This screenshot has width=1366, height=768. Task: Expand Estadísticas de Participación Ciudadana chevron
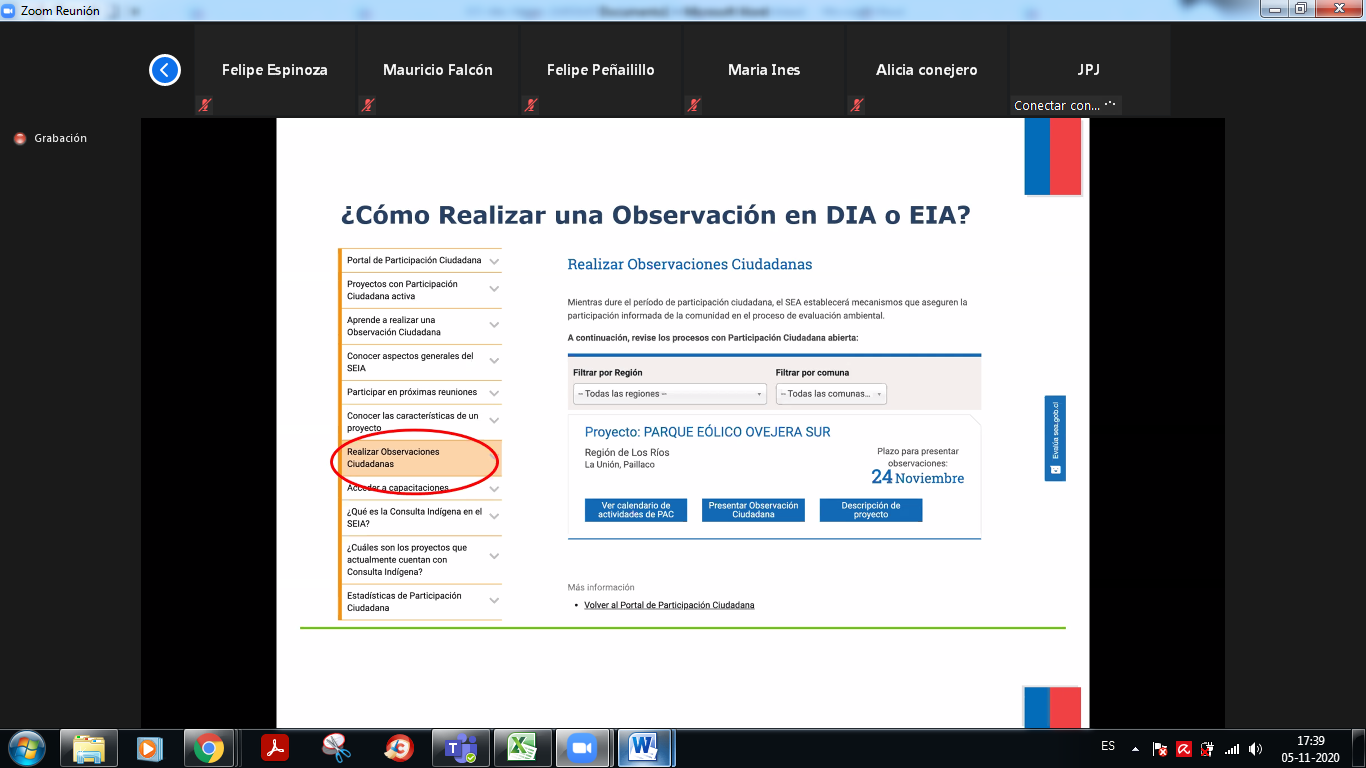coord(494,601)
